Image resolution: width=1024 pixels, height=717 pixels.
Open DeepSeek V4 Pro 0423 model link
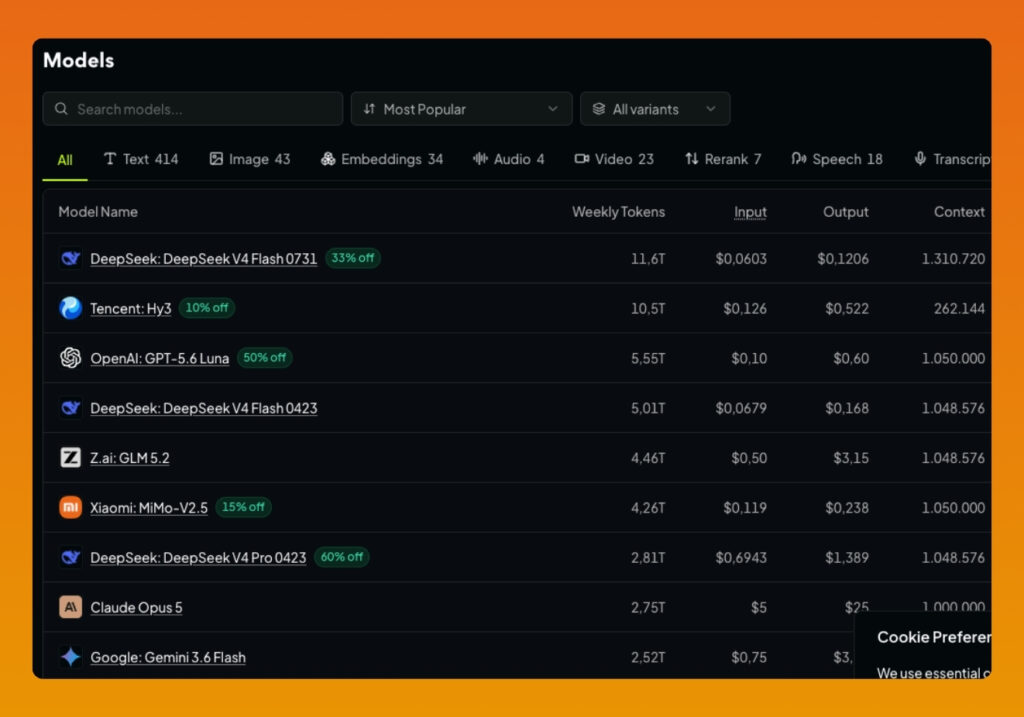pos(199,557)
